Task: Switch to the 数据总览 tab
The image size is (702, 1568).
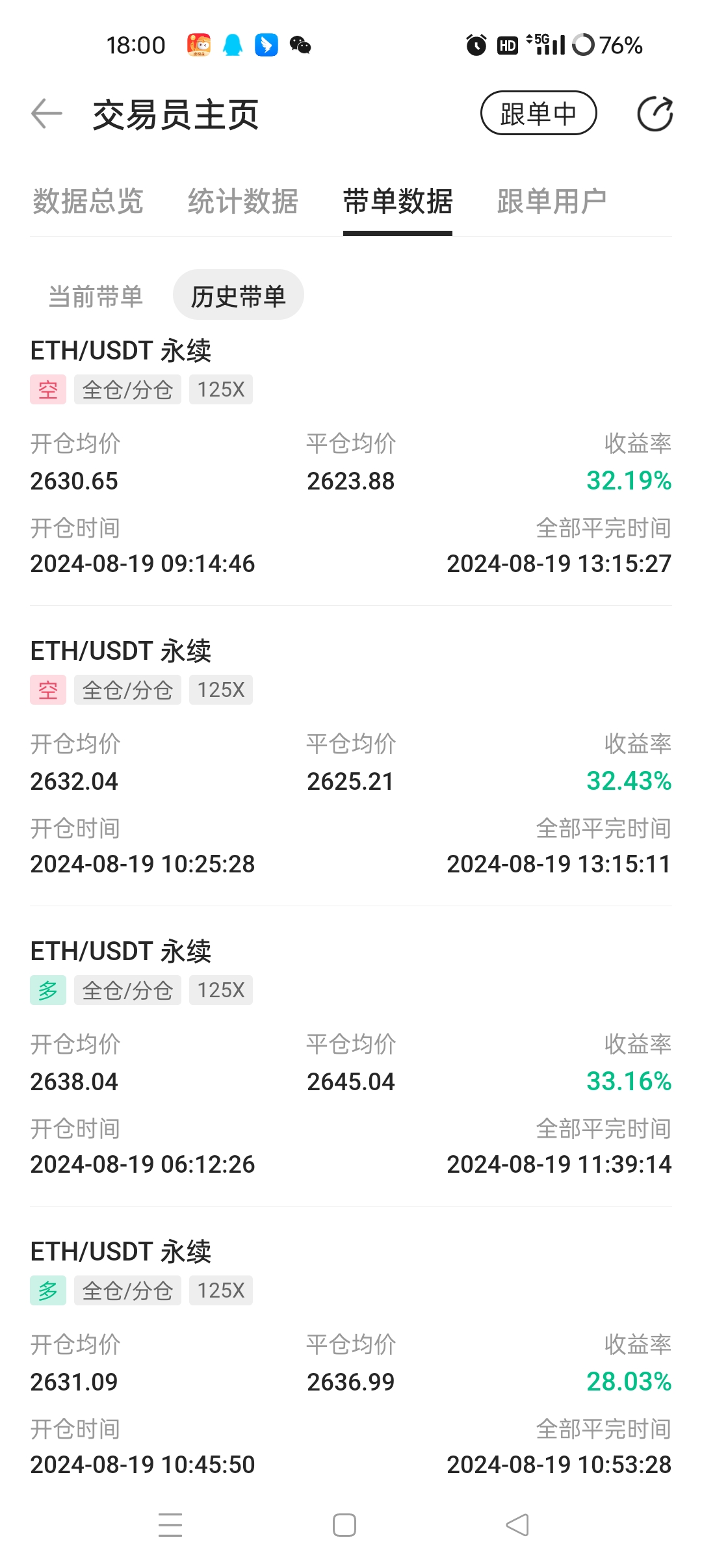Action: pos(88,201)
